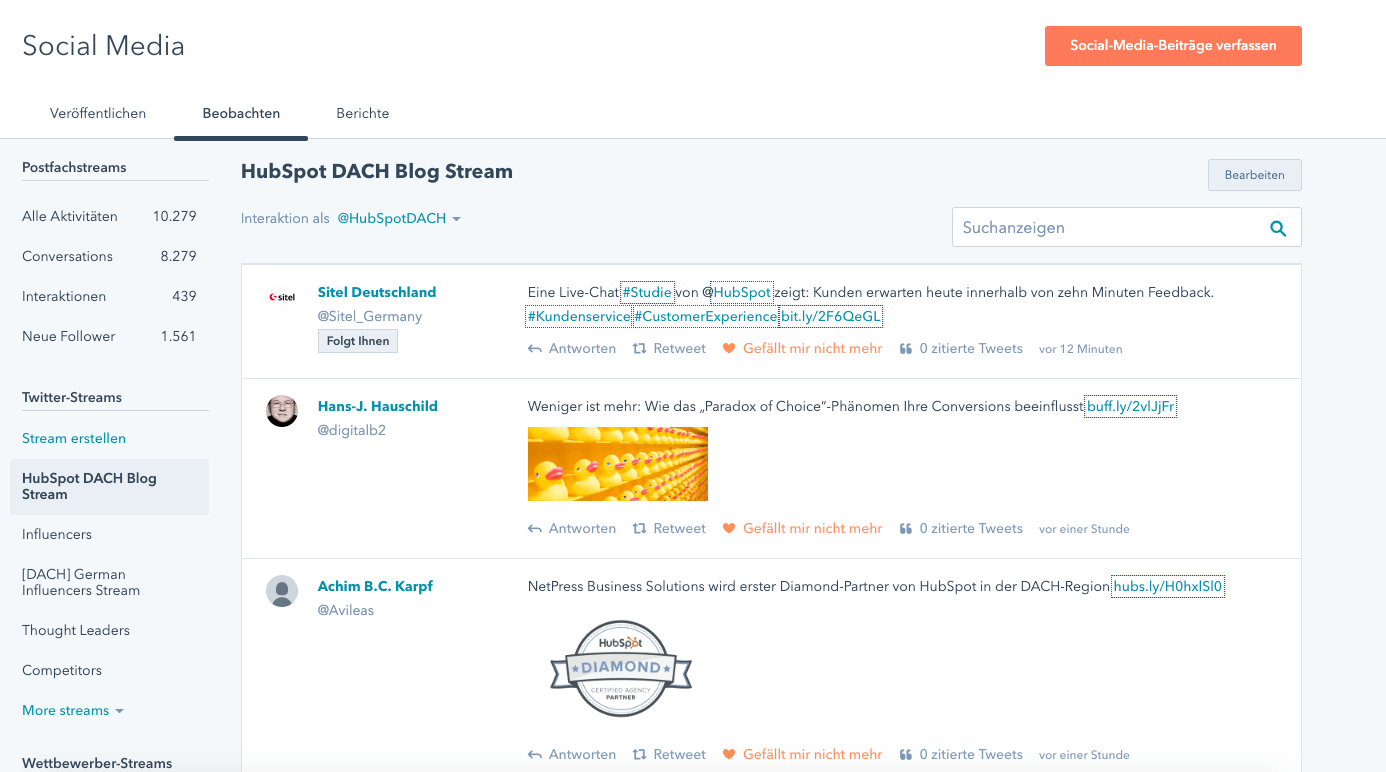Click retweet icon on Sitel Deutschland tweet
Viewport: 1386px width, 772px height.
point(640,349)
